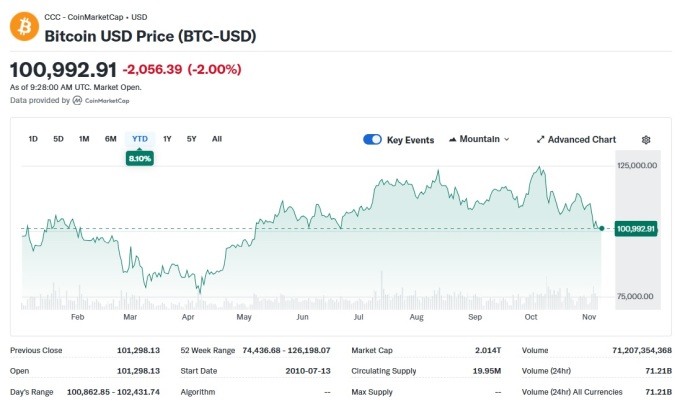Click the 8.10% YTD return badge
The height and width of the screenshot is (404, 680).
140,158
